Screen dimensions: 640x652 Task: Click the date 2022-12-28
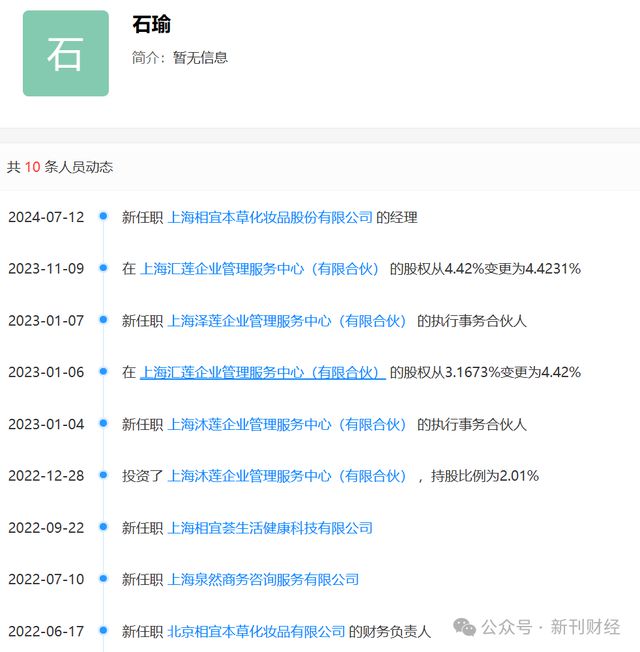pyautogui.click(x=46, y=476)
